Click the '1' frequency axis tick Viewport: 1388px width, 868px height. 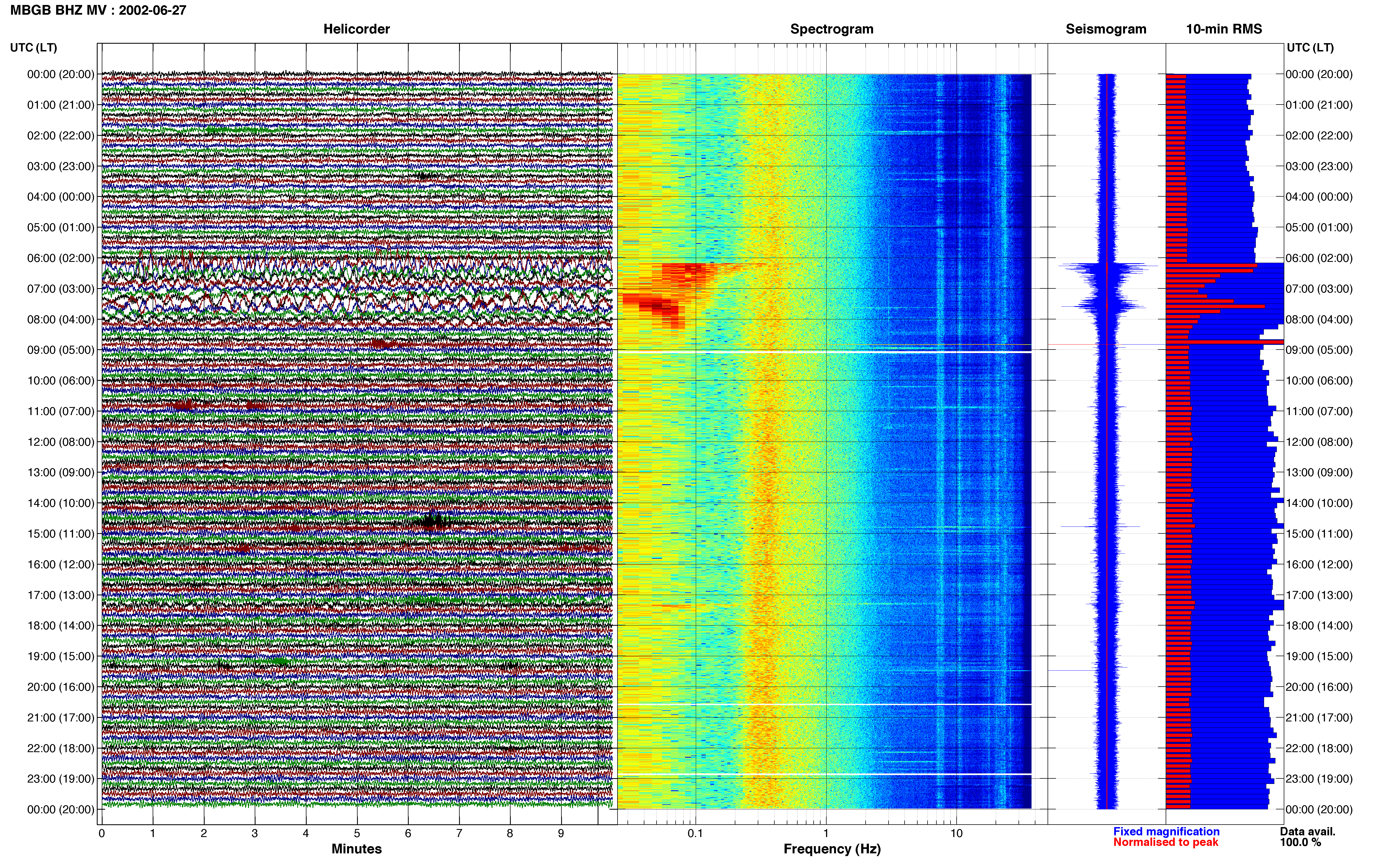coord(826,833)
